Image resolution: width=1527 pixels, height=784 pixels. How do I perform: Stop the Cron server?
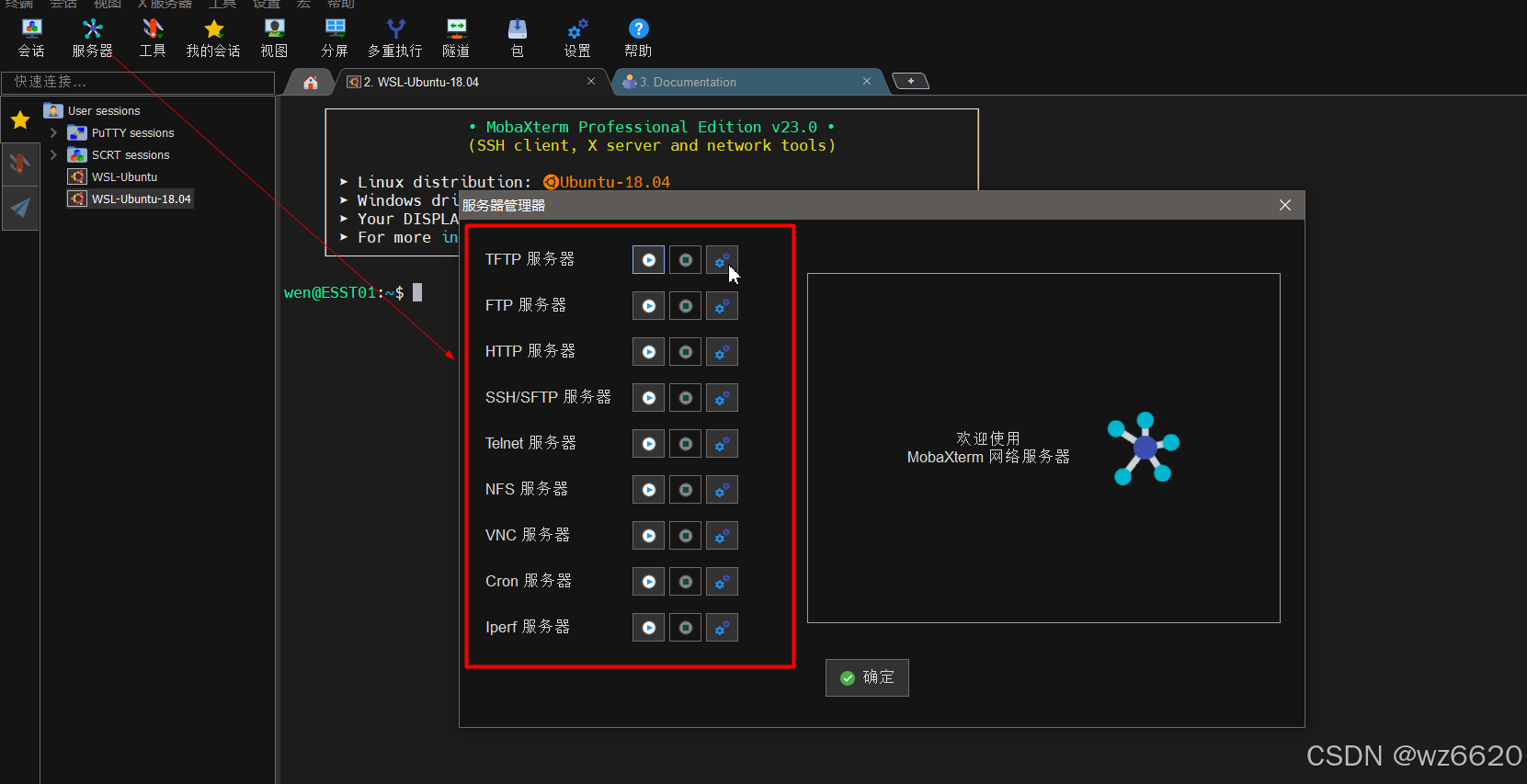click(685, 582)
